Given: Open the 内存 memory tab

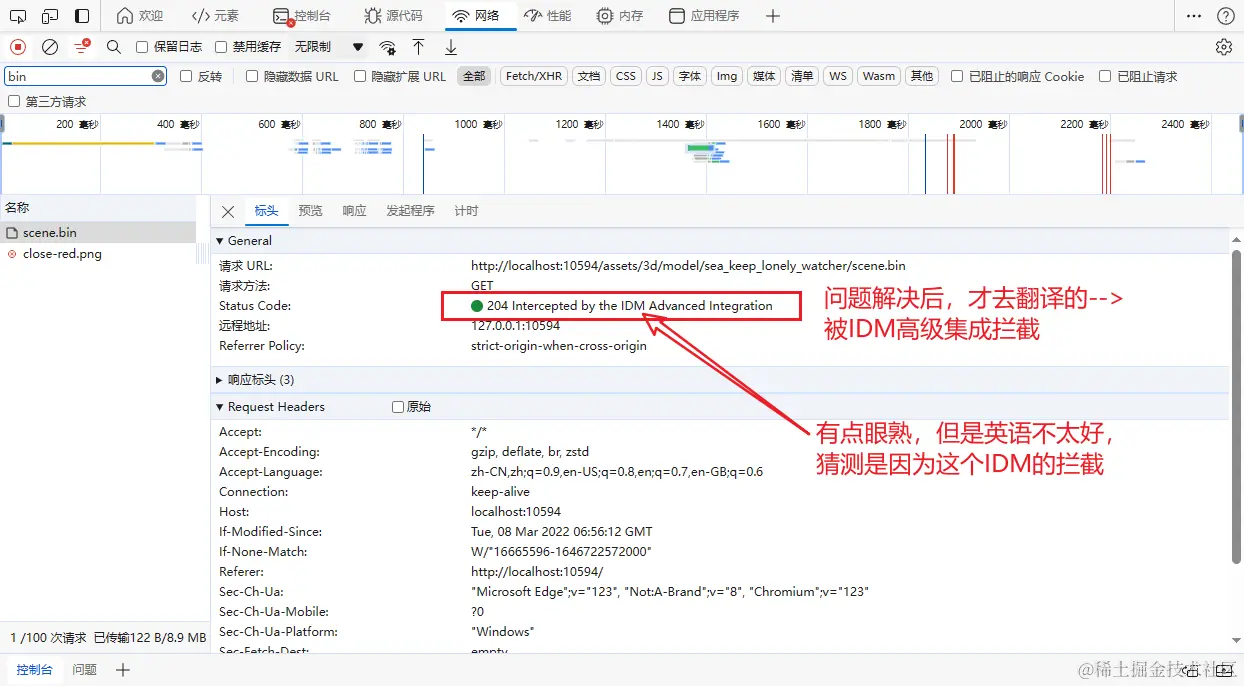Looking at the screenshot, I should [620, 16].
